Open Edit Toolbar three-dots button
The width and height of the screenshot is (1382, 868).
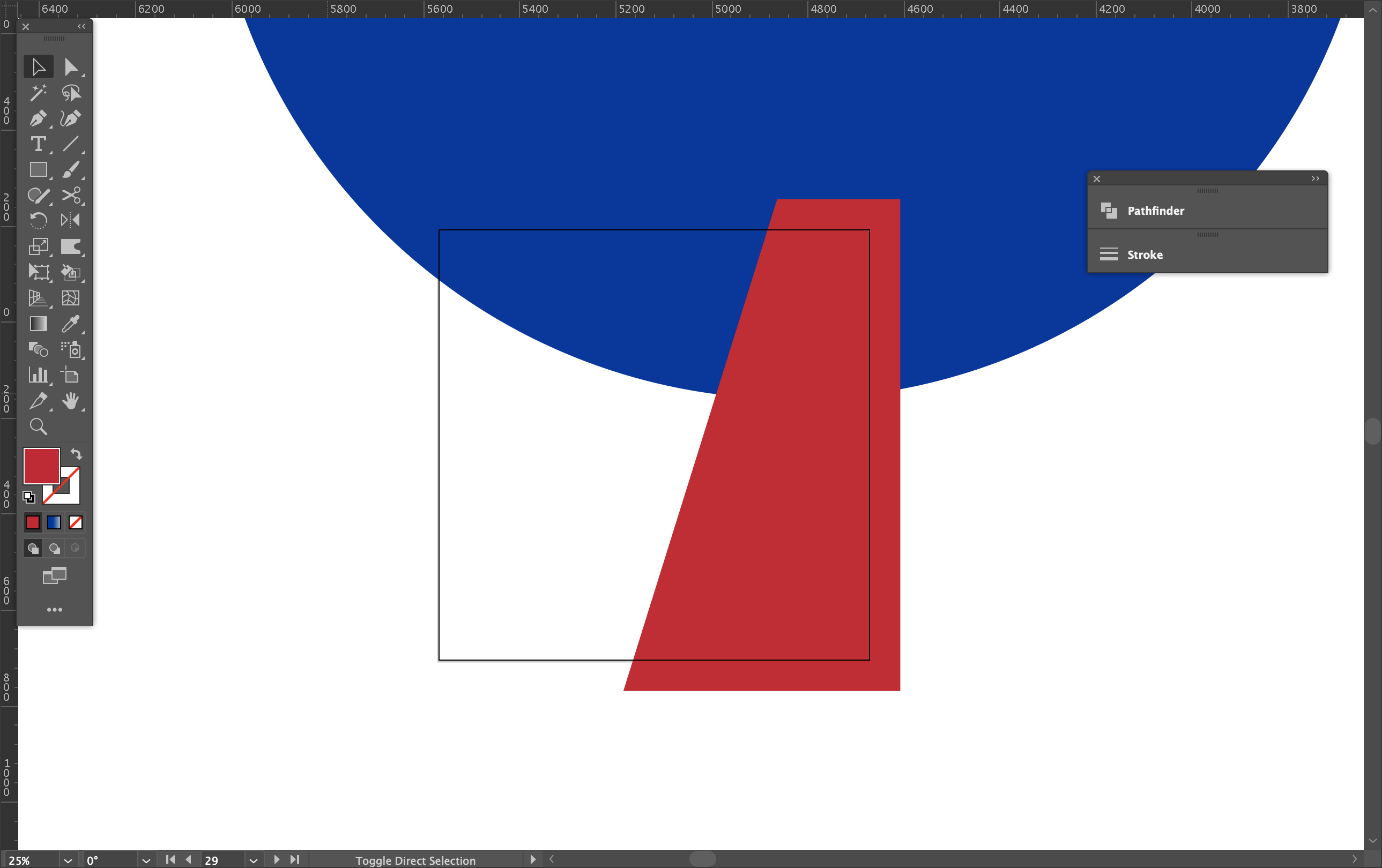coord(55,610)
